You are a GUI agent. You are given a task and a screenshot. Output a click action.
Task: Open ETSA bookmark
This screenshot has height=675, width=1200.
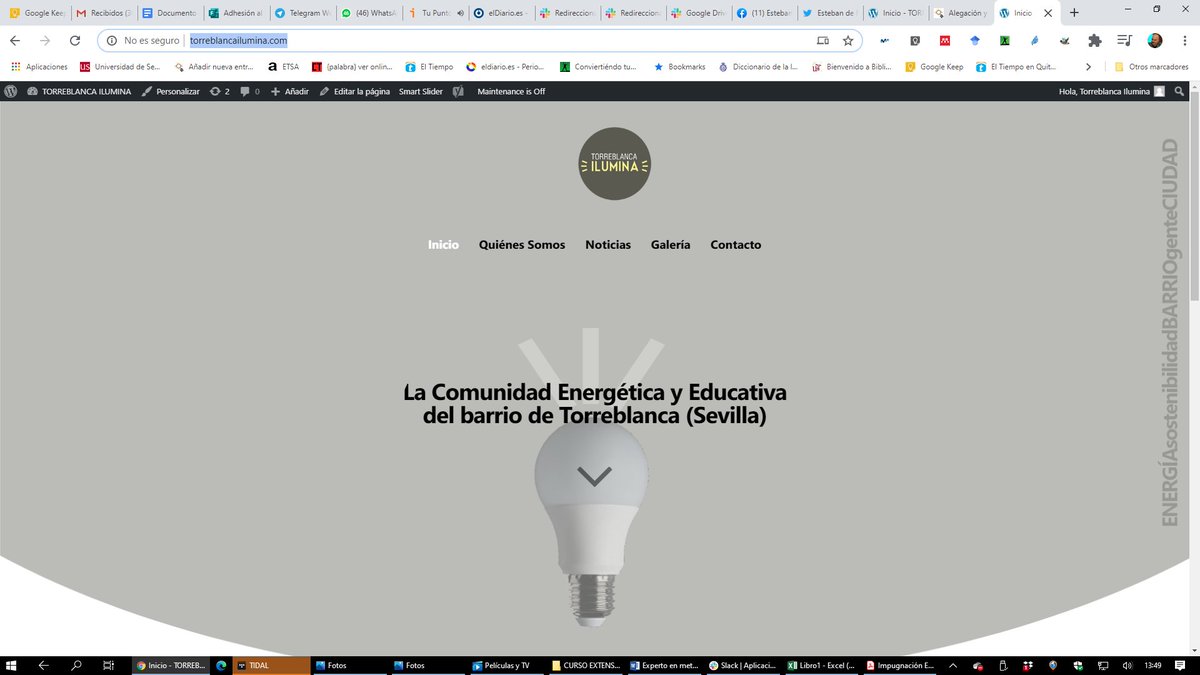[283, 67]
